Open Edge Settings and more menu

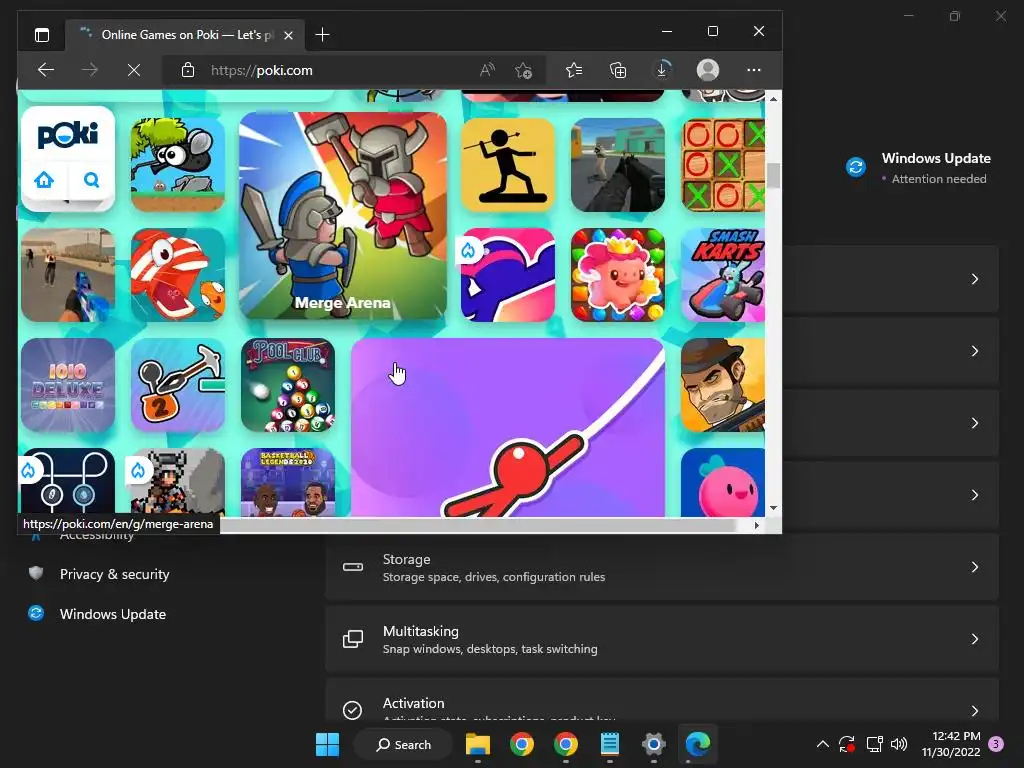click(754, 70)
